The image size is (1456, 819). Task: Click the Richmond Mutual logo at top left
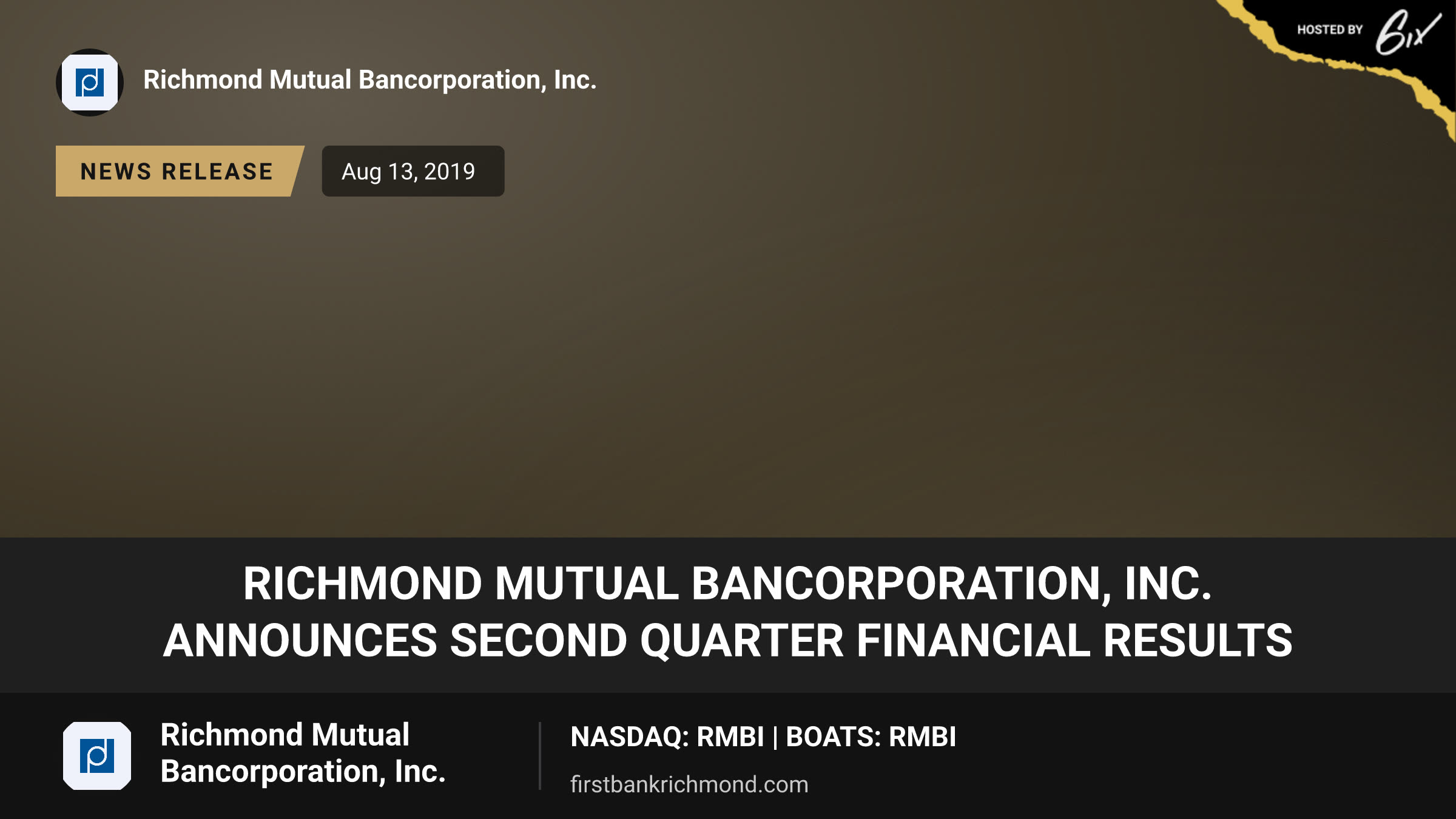(x=90, y=83)
